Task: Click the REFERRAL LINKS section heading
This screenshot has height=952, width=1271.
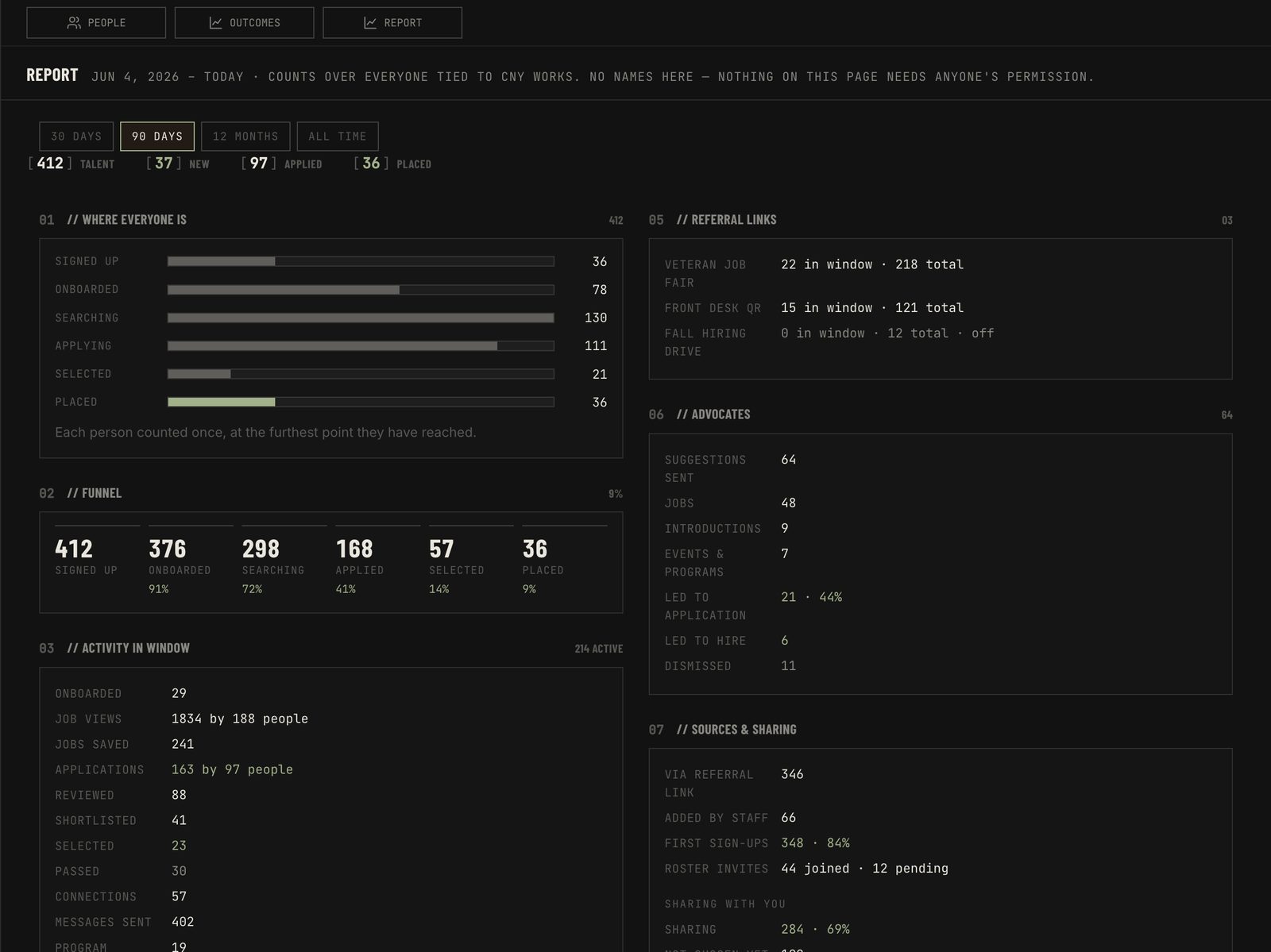Action: pos(727,220)
